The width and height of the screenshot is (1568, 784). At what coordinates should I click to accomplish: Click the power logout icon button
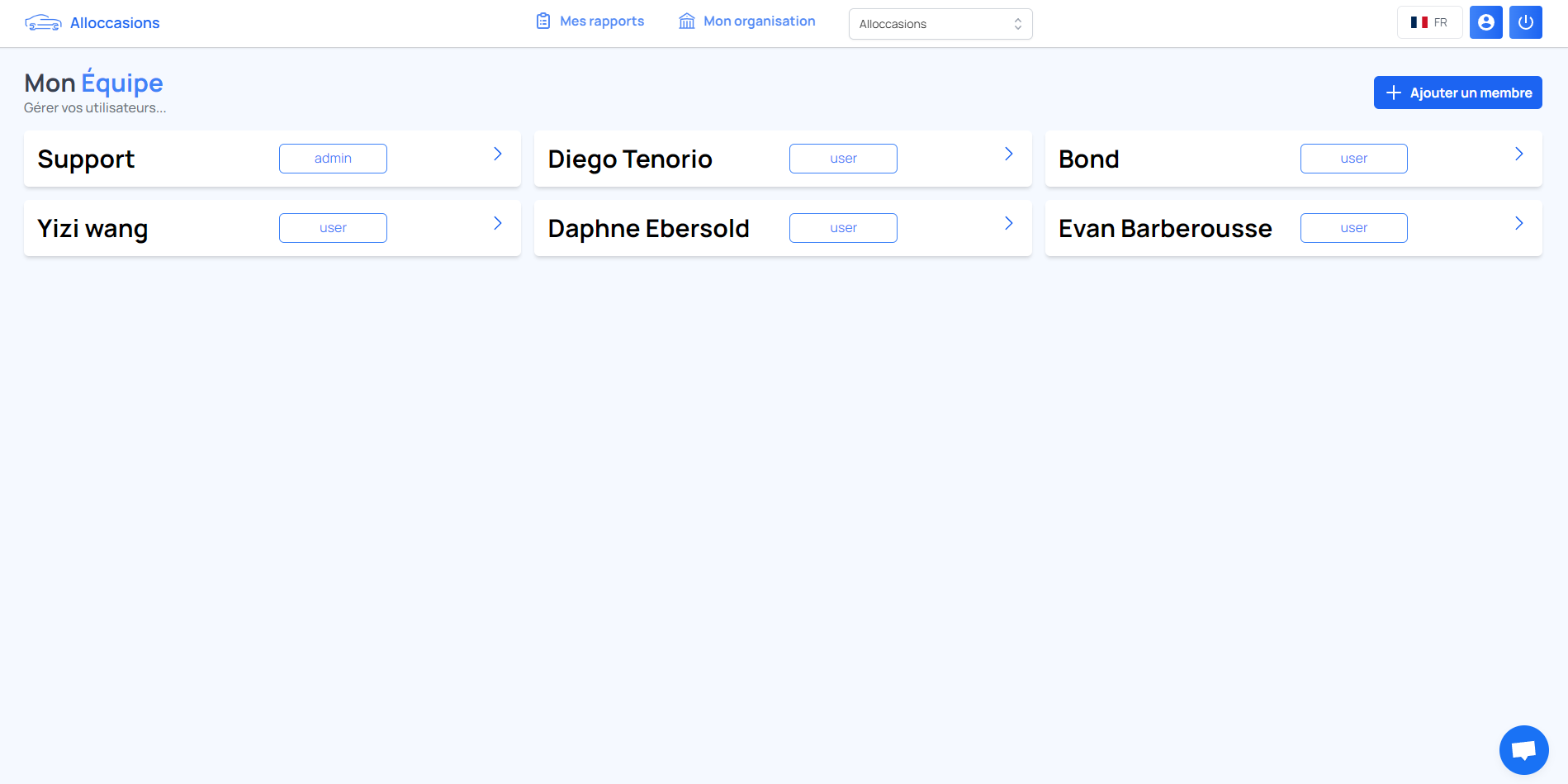(1525, 22)
